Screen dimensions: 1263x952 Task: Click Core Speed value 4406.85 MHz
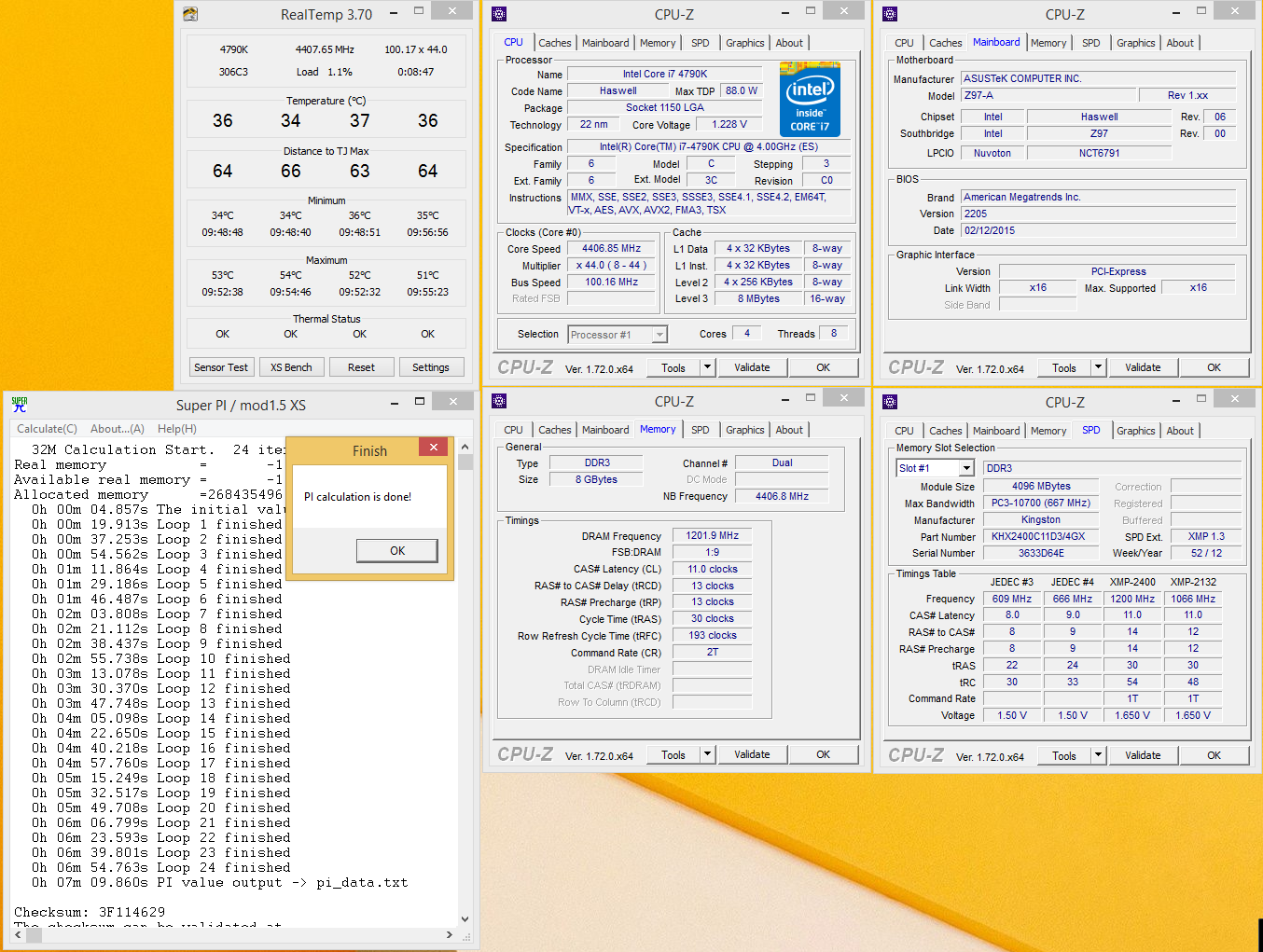[x=611, y=249]
